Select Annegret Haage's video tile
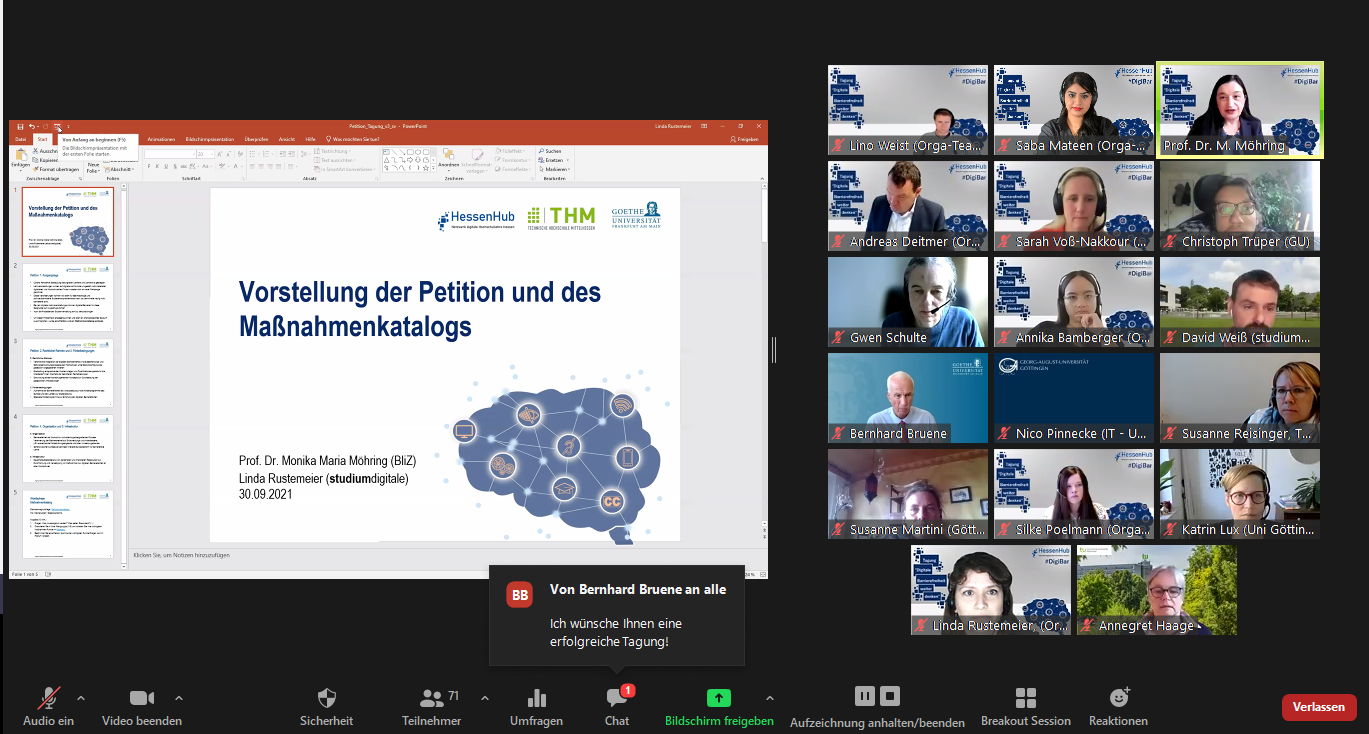This screenshot has width=1369, height=734. pyautogui.click(x=1156, y=589)
